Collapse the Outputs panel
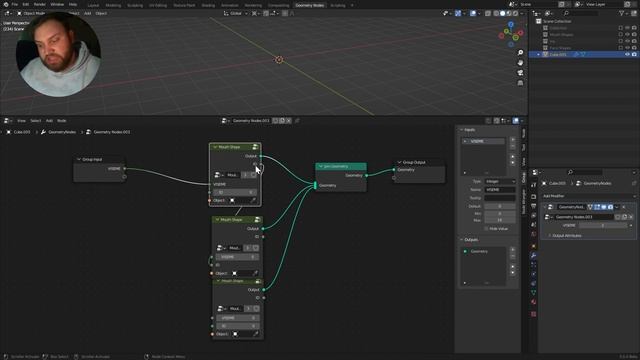This screenshot has height=360, width=640. (x=462, y=240)
